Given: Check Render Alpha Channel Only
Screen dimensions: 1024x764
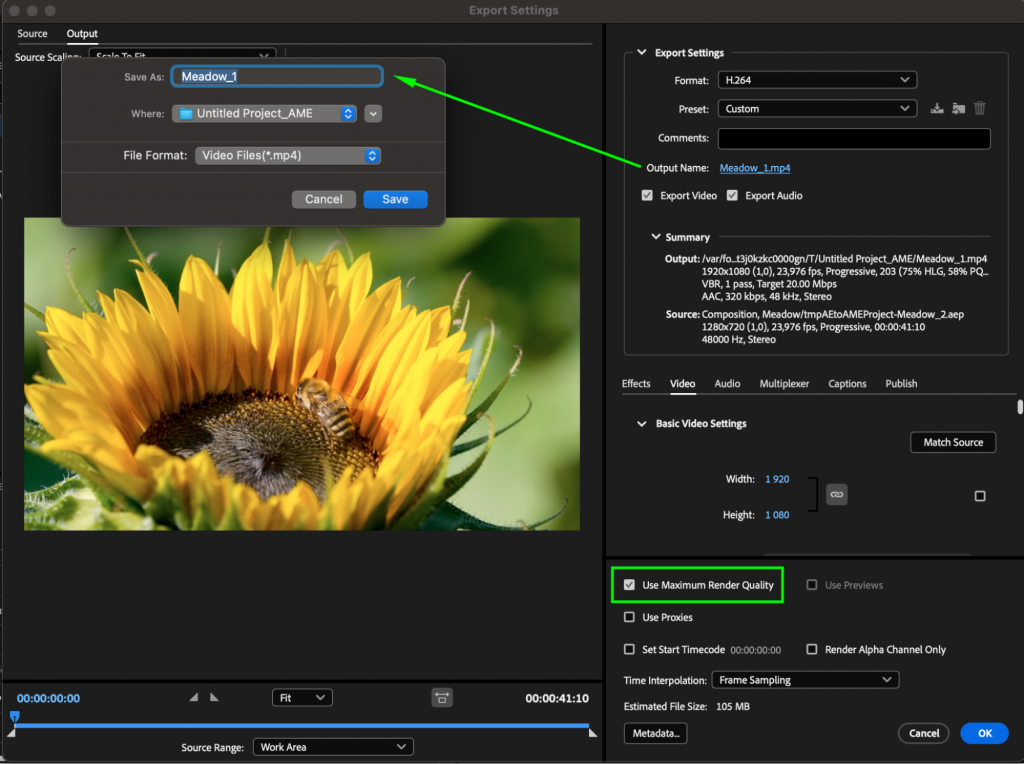Looking at the screenshot, I should coord(812,649).
